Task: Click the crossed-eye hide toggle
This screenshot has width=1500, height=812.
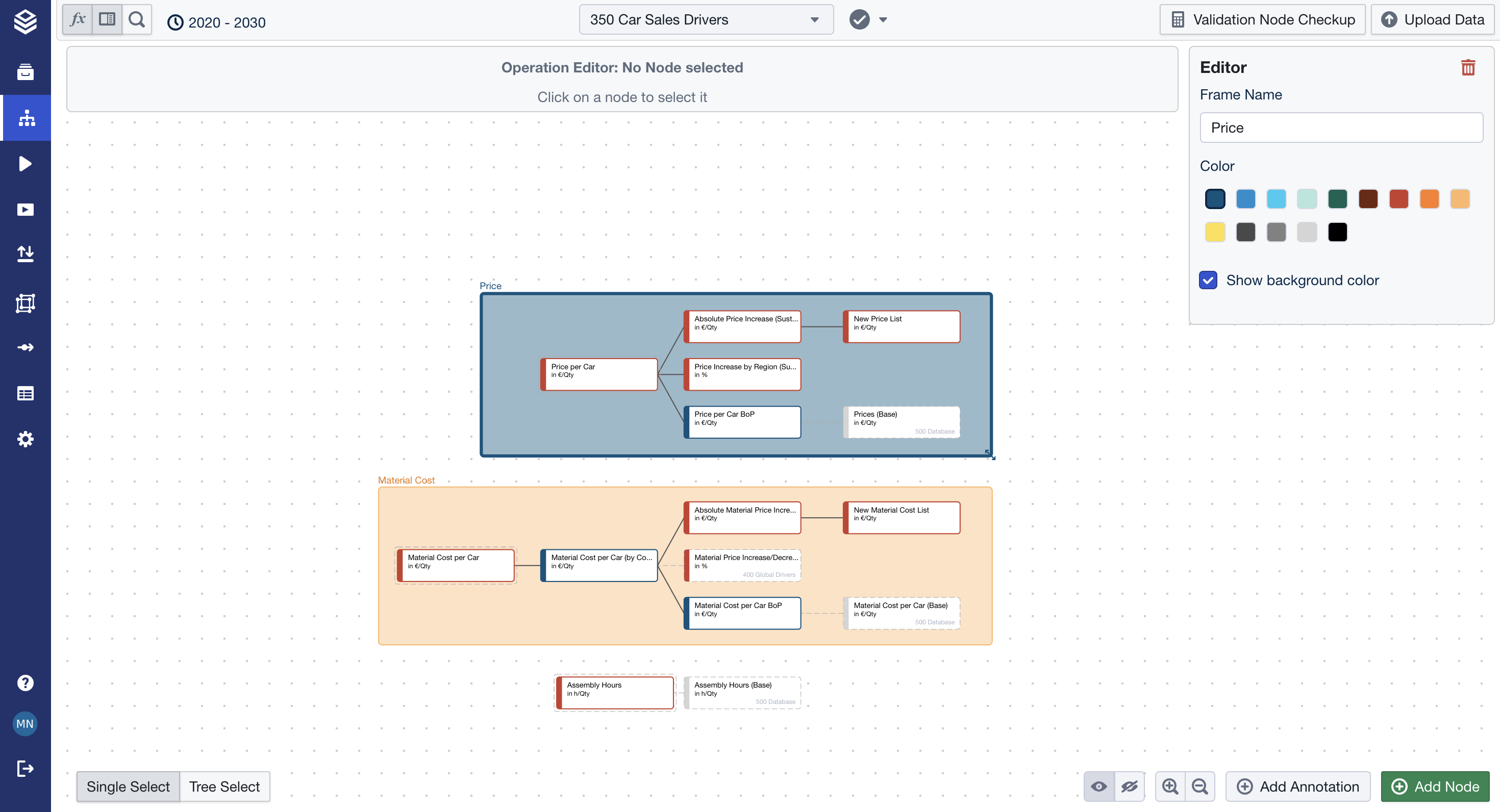Action: tap(1129, 786)
